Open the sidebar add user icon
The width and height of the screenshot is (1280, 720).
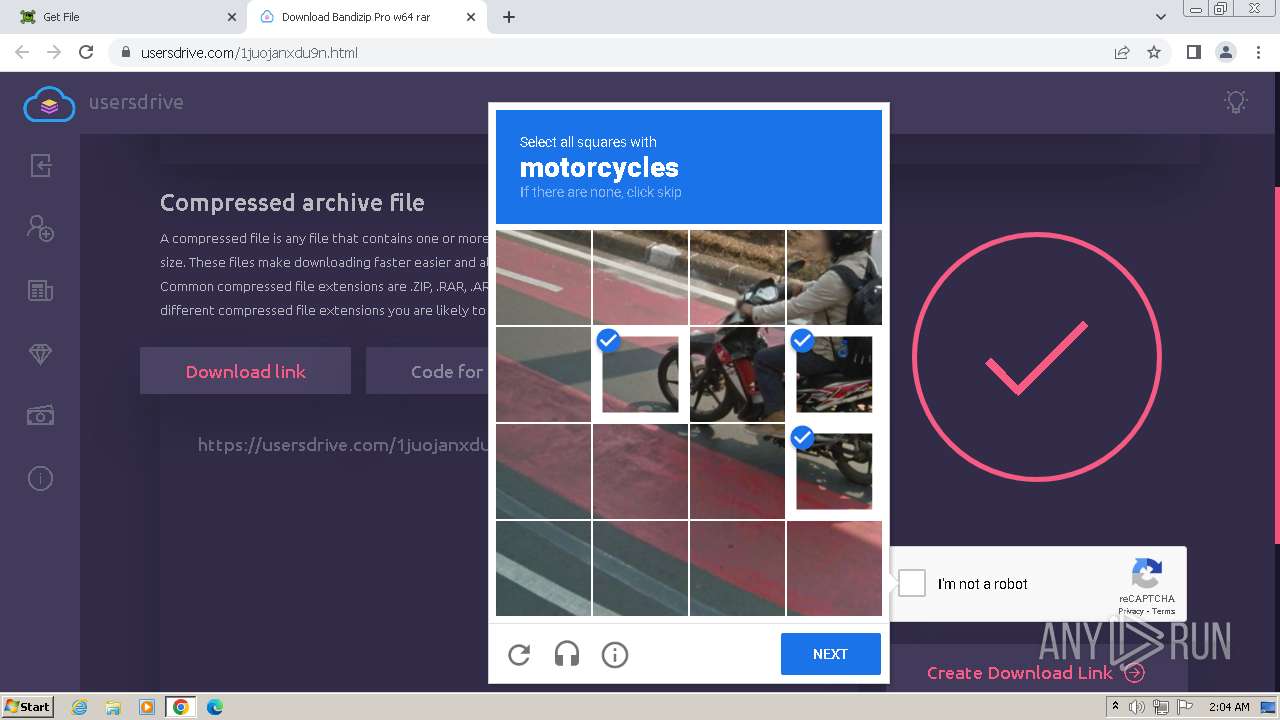[x=40, y=228]
